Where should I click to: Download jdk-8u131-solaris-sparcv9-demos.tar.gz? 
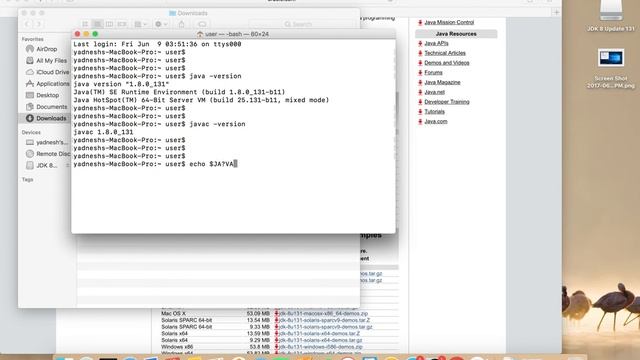click(326, 327)
